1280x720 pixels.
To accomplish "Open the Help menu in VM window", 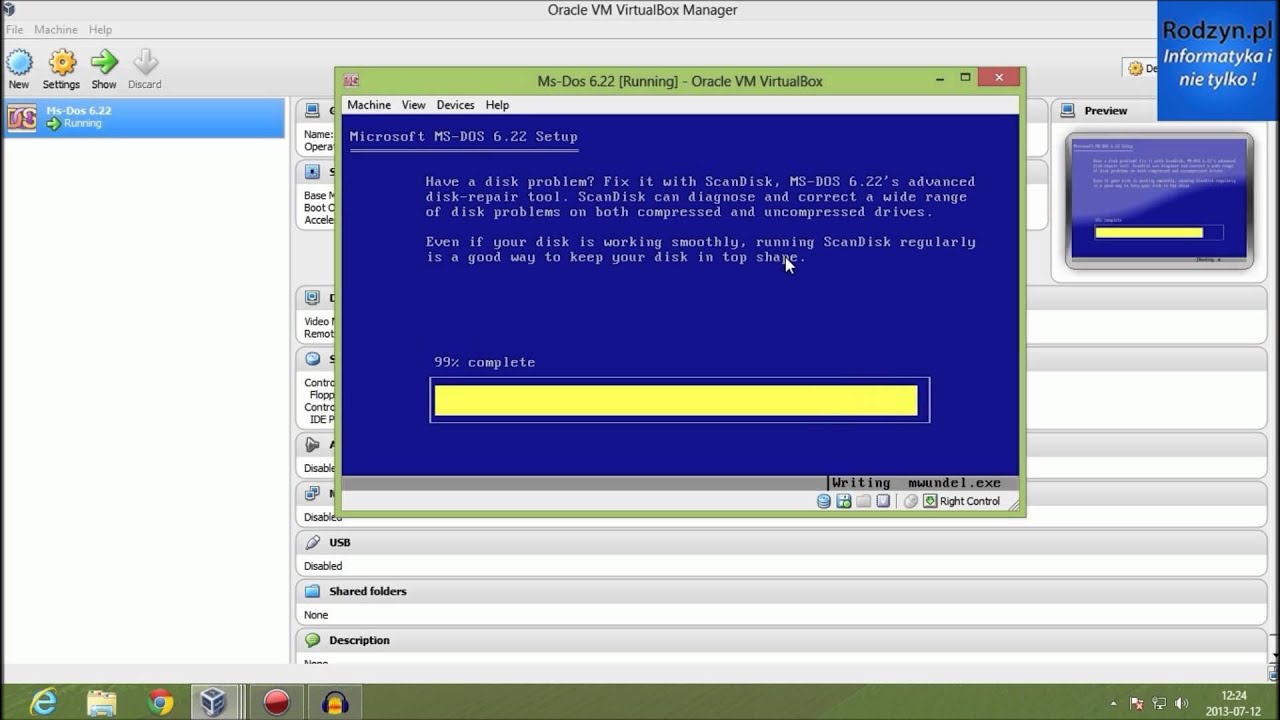I will tap(497, 105).
